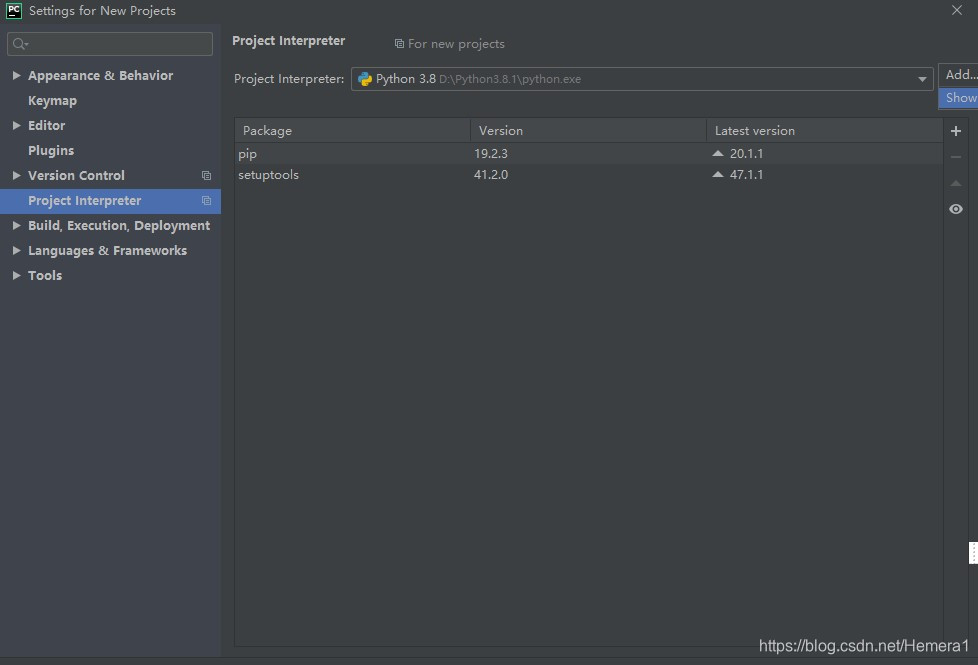
Task: Open the Plugins settings page
Action: click(51, 150)
